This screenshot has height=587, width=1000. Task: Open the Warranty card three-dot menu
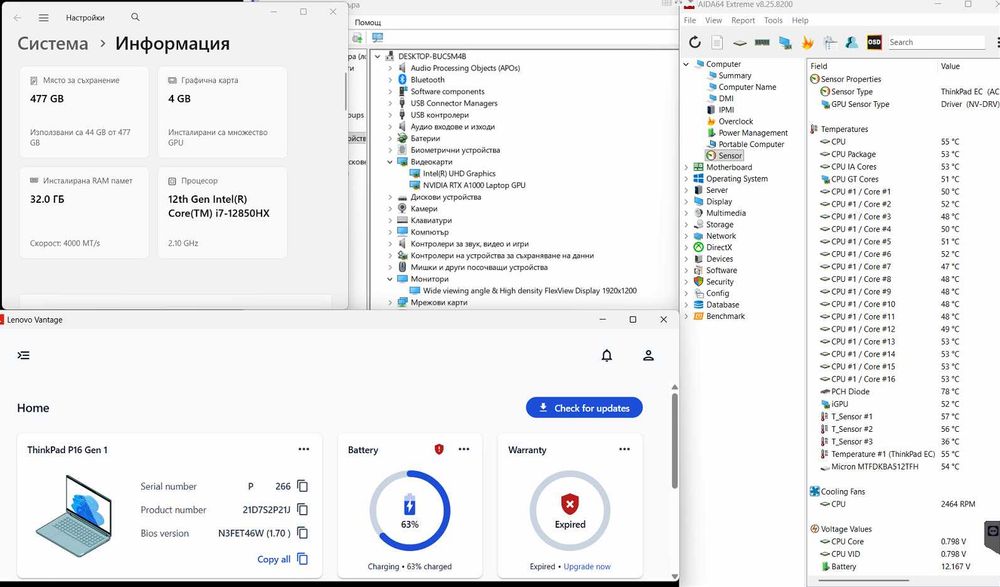(x=624, y=449)
